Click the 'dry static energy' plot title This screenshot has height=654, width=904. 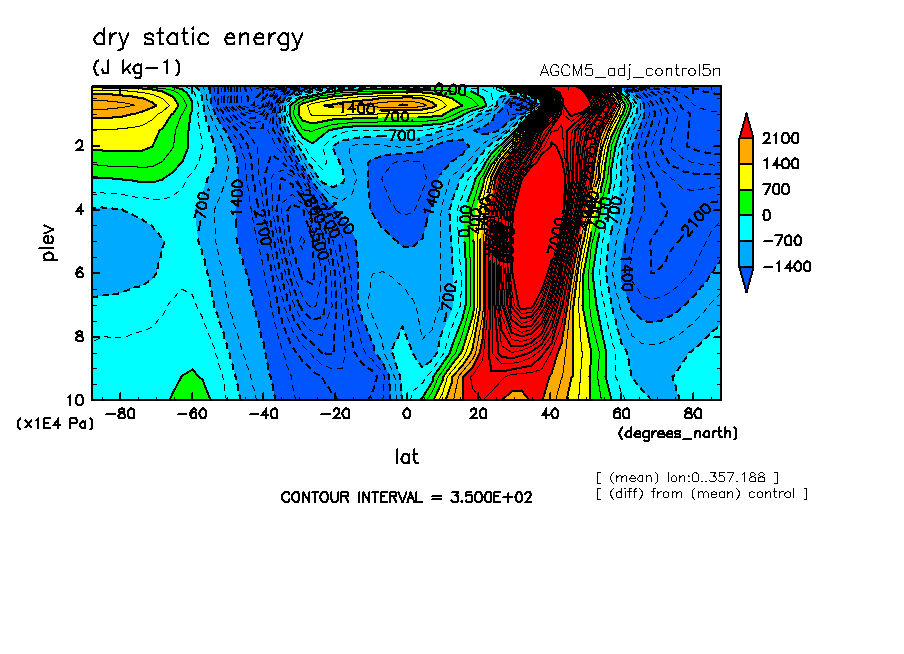tap(198, 39)
